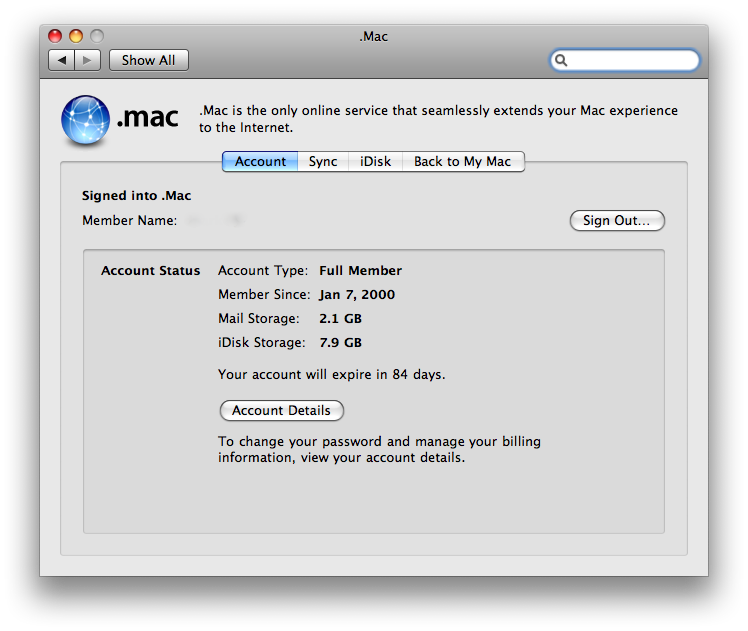Viewport: 748px width, 631px height.
Task: Click the gray disabled zoom button
Action: [97, 36]
